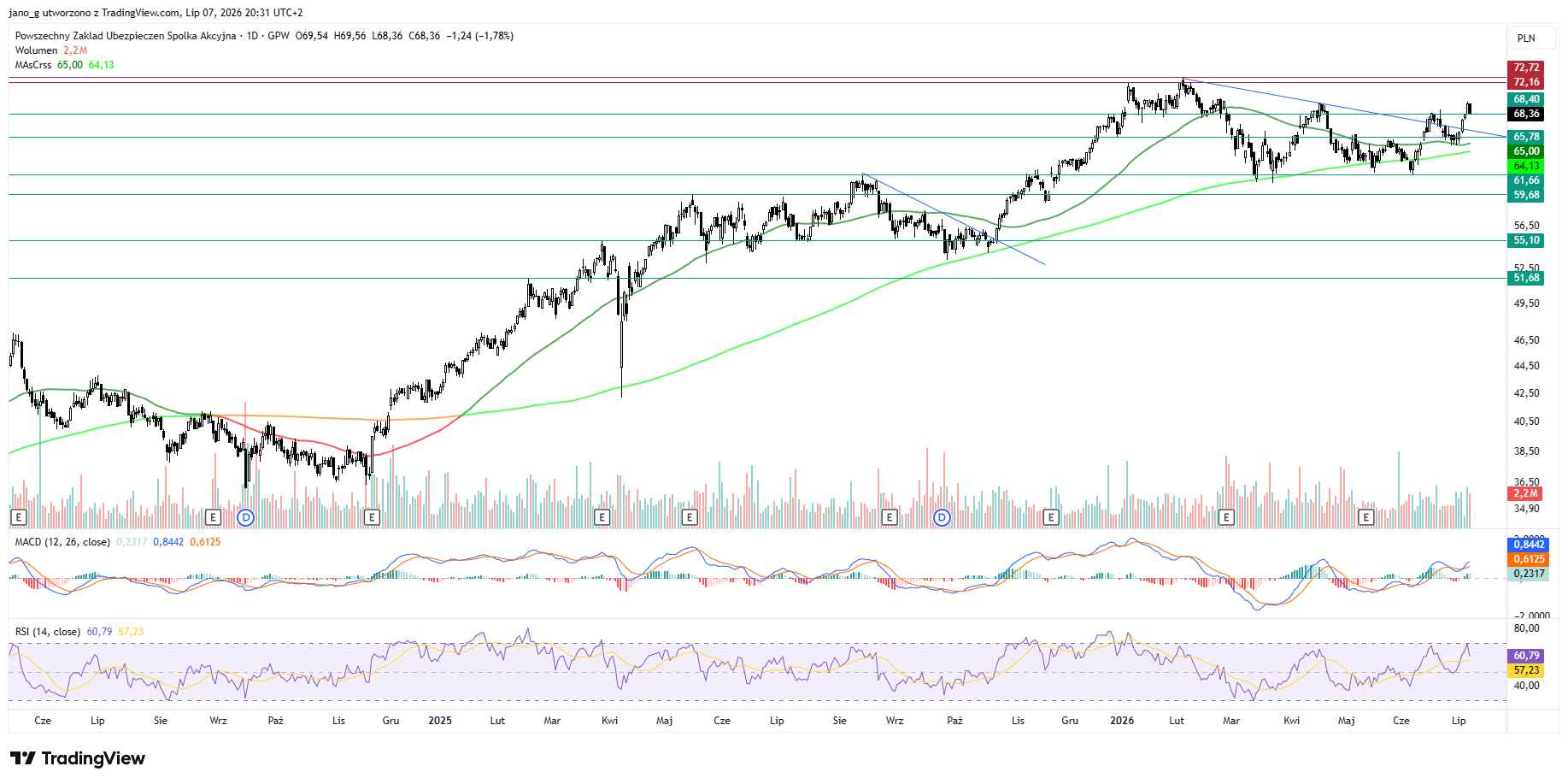
Task: Click the 2026 label on the time axis
Action: (x=1122, y=721)
